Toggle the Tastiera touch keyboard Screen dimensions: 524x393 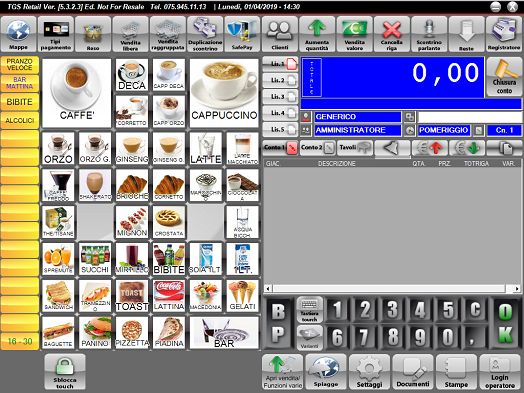coord(309,310)
